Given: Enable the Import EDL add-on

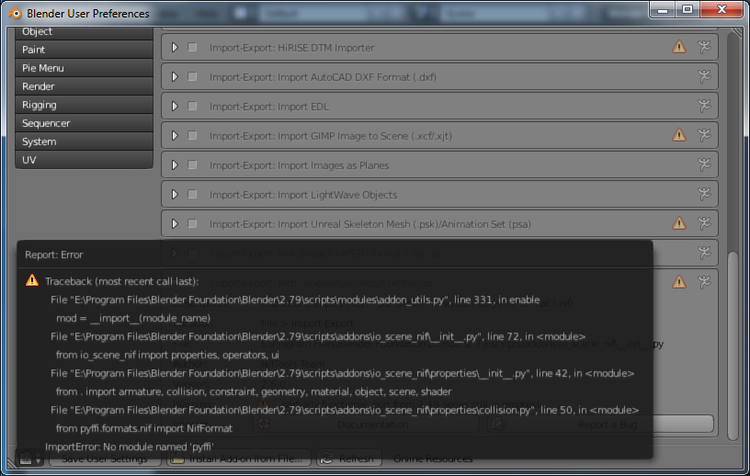Looking at the screenshot, I should [x=192, y=106].
